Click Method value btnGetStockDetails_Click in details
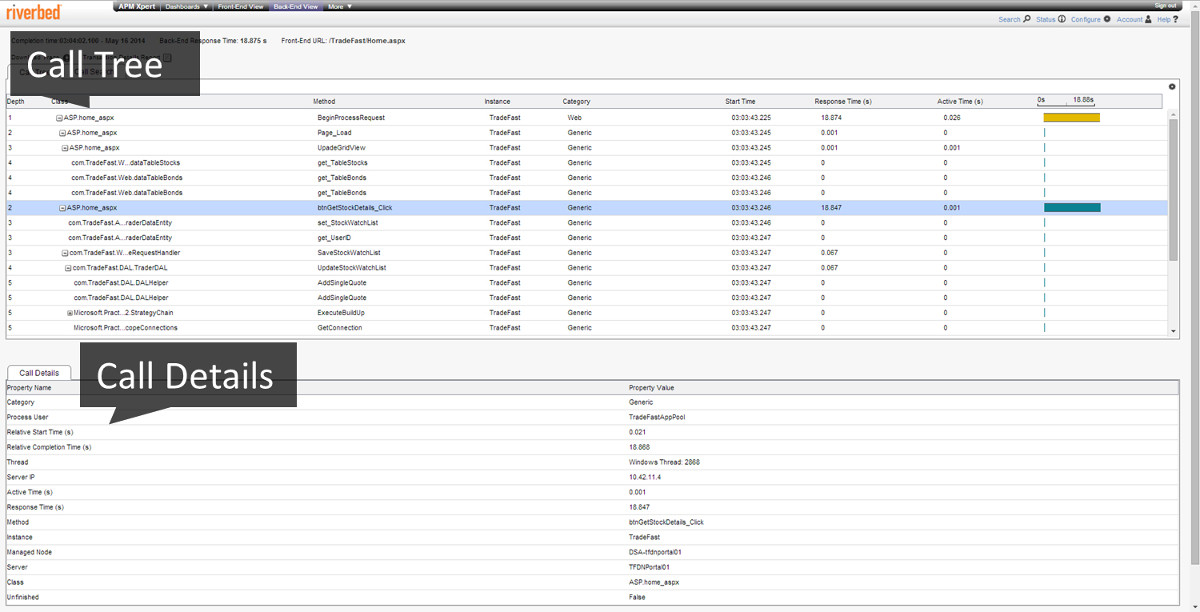1200x612 pixels. pos(666,522)
